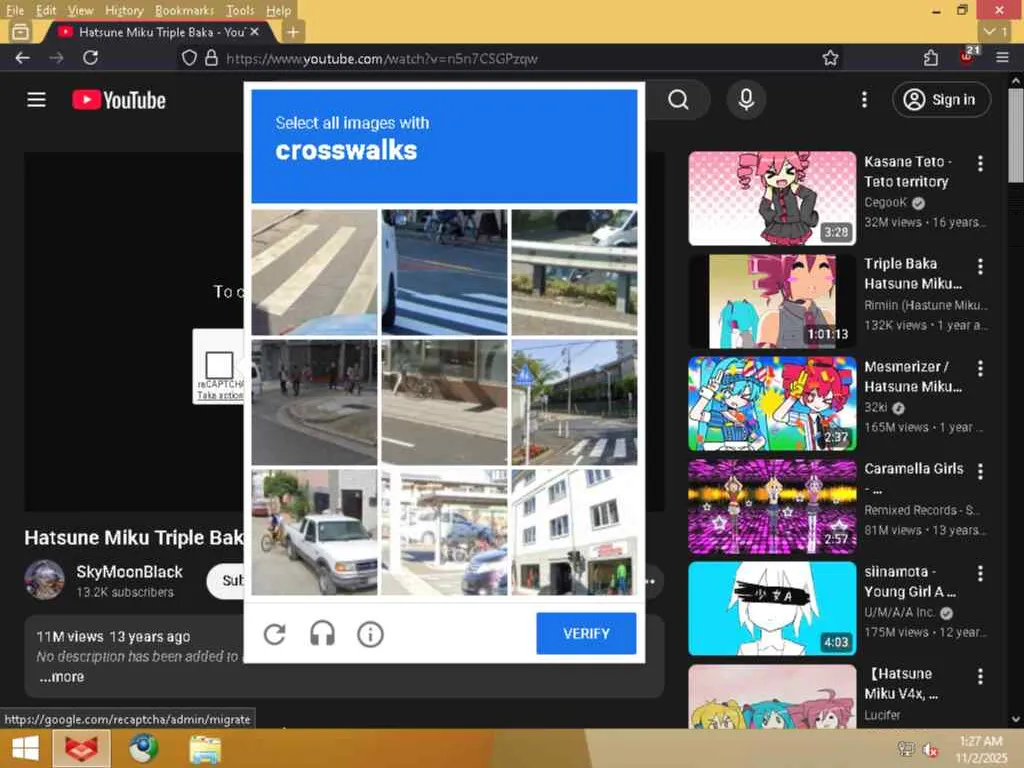Open options for Triple Baka video
Screen dimensions: 1024x768
point(980,266)
